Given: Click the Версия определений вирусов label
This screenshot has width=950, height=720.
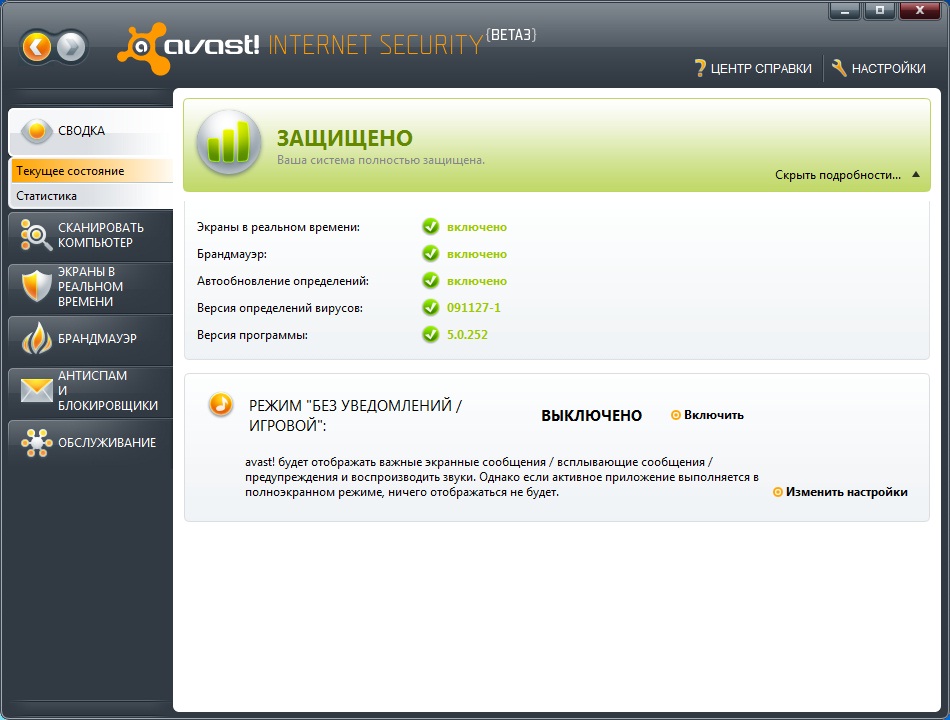Looking at the screenshot, I should pyautogui.click(x=280, y=308).
